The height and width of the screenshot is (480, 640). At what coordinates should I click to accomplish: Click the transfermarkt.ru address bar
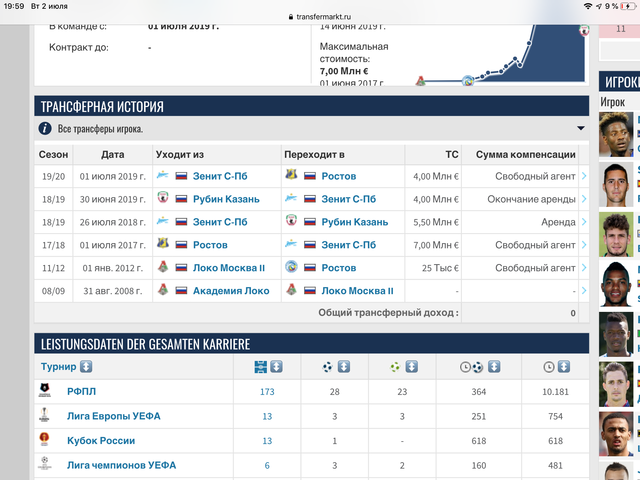(320, 17)
